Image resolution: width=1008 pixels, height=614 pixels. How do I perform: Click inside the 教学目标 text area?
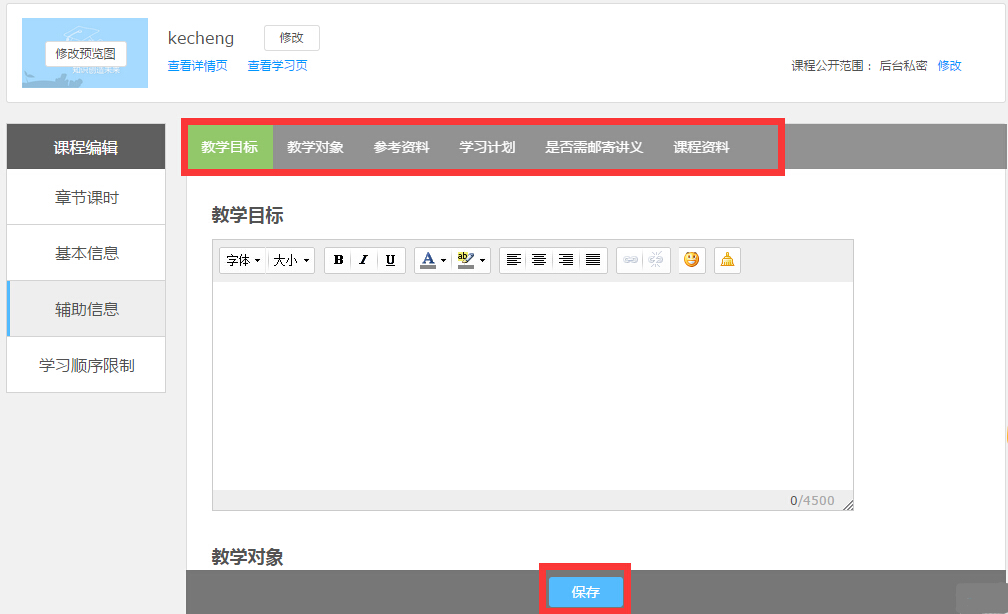click(x=532, y=385)
